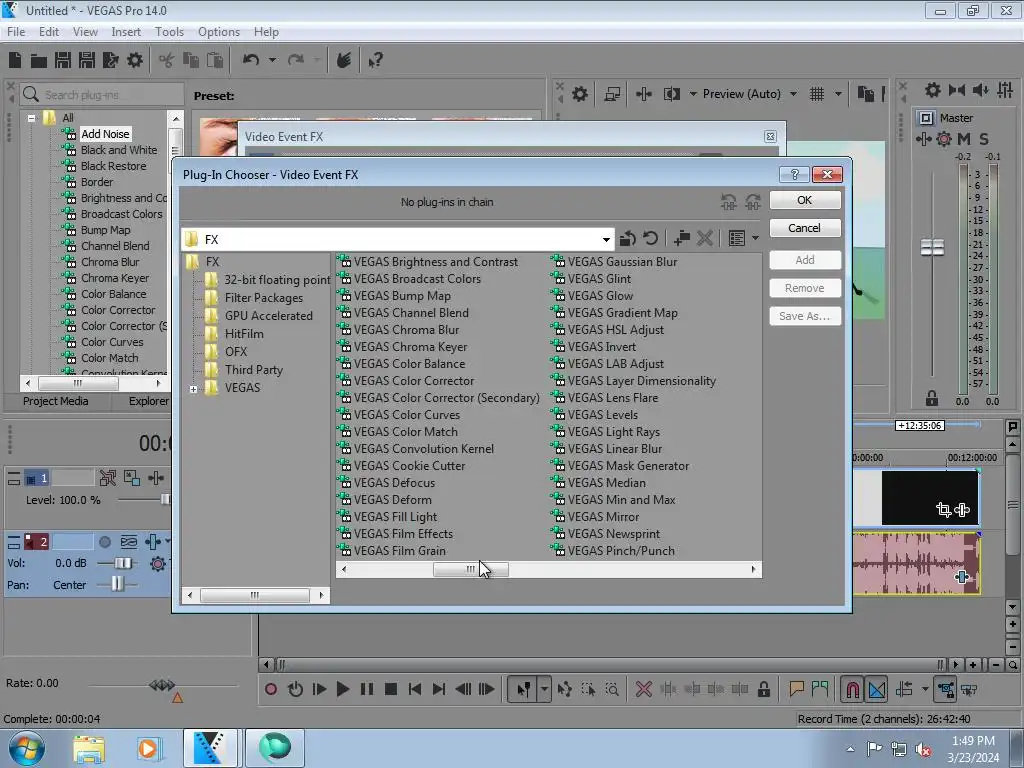Screen dimensions: 1024x768
Task: Open Project Properties gear icon
Action: [x=135, y=60]
